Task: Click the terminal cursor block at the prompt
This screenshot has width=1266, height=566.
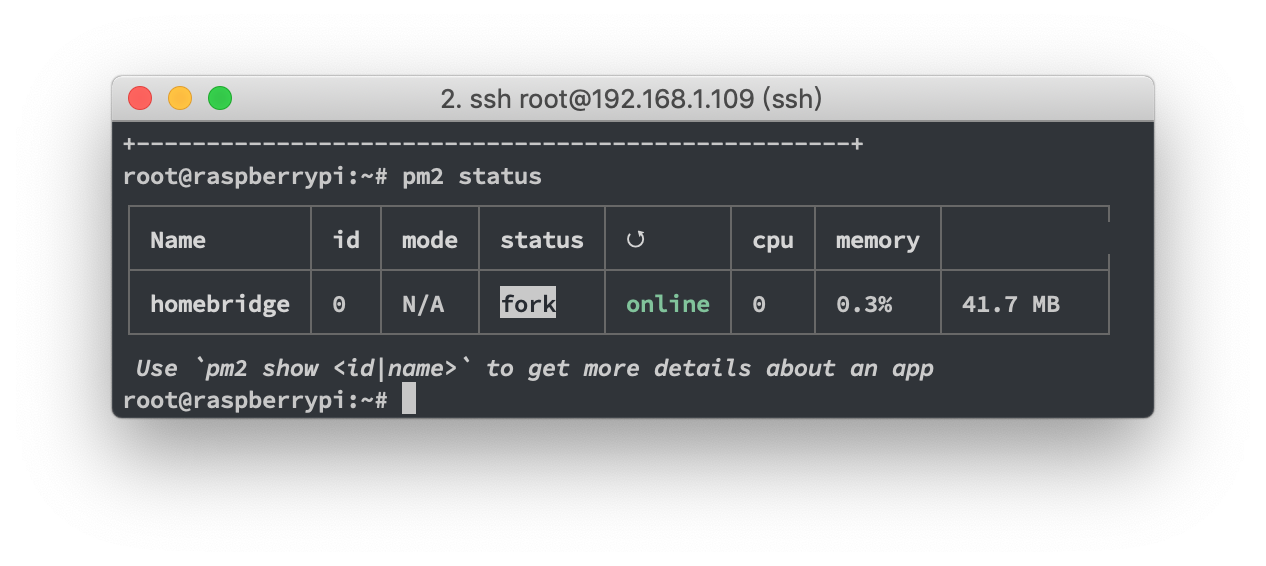Action: [x=408, y=400]
